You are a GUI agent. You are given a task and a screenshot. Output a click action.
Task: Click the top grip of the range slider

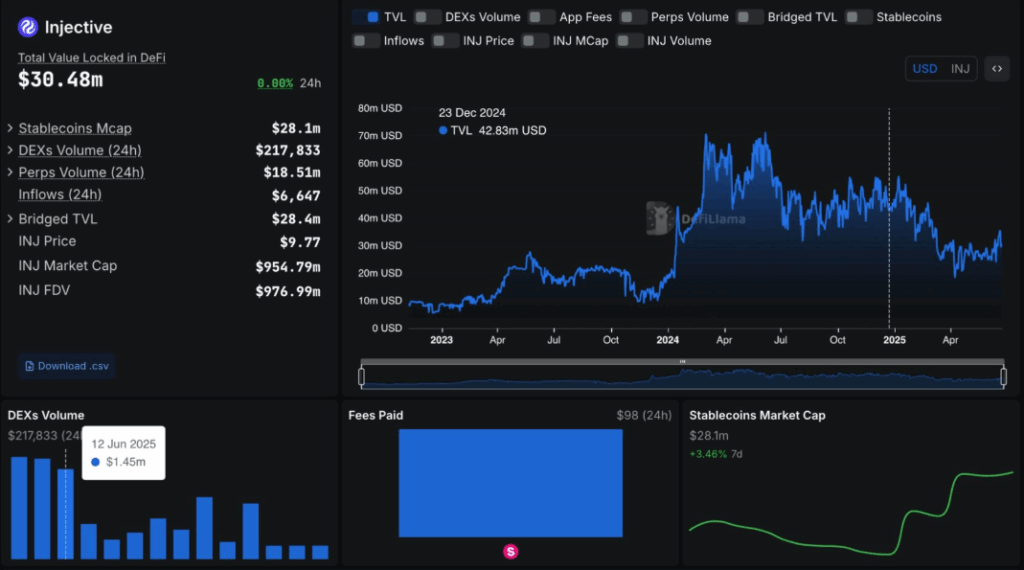click(x=682, y=362)
